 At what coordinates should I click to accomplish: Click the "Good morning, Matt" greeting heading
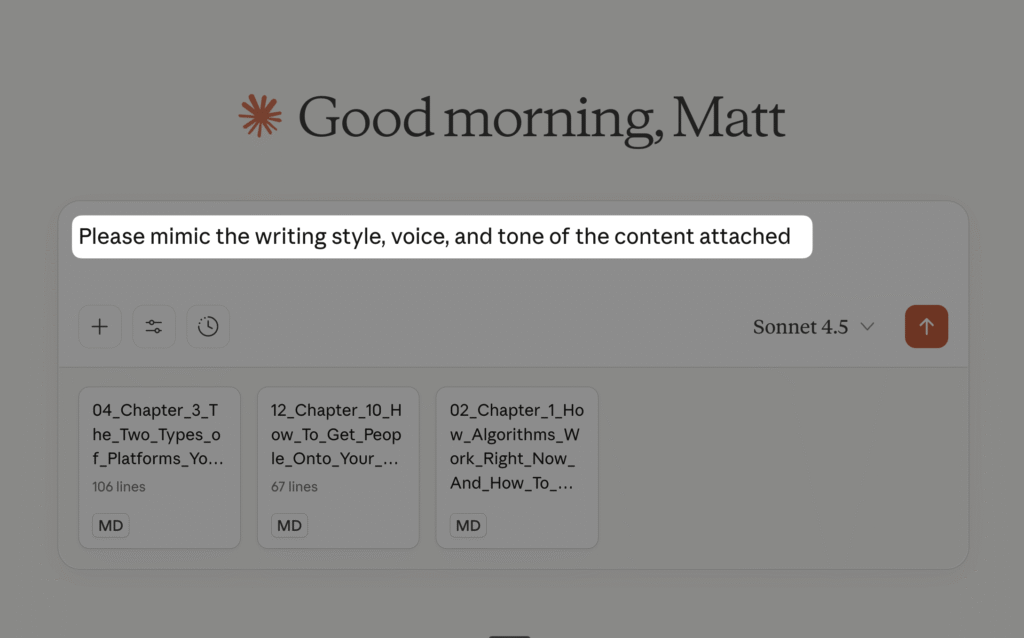(541, 118)
